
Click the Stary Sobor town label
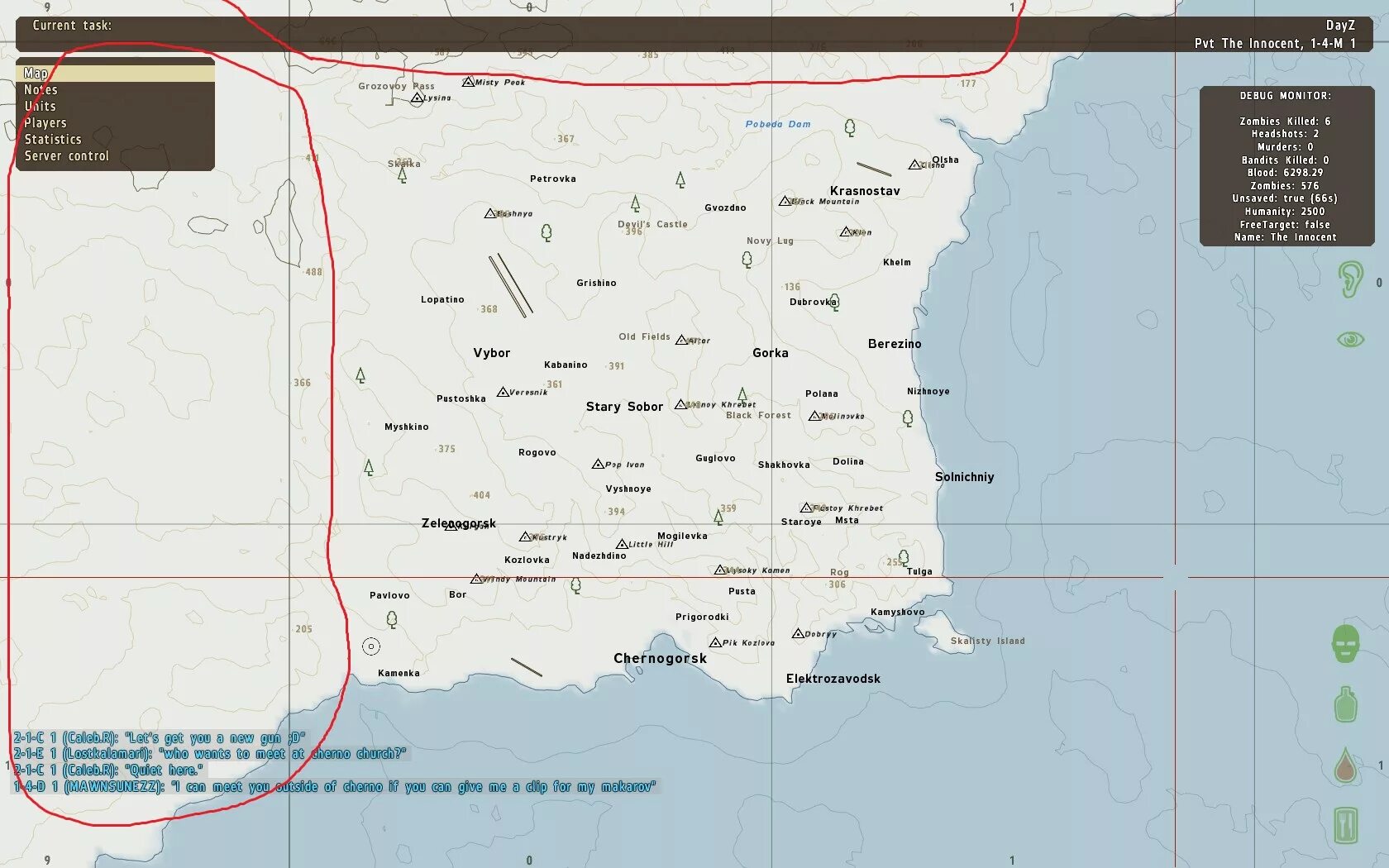point(624,407)
